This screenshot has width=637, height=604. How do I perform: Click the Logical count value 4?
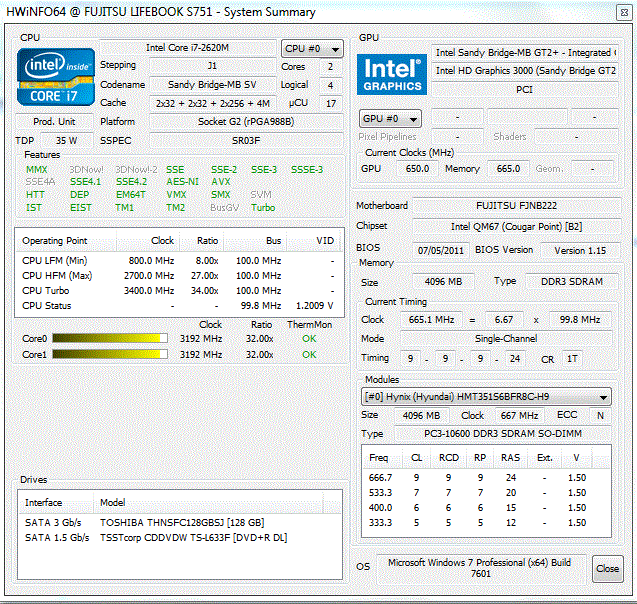coord(330,85)
